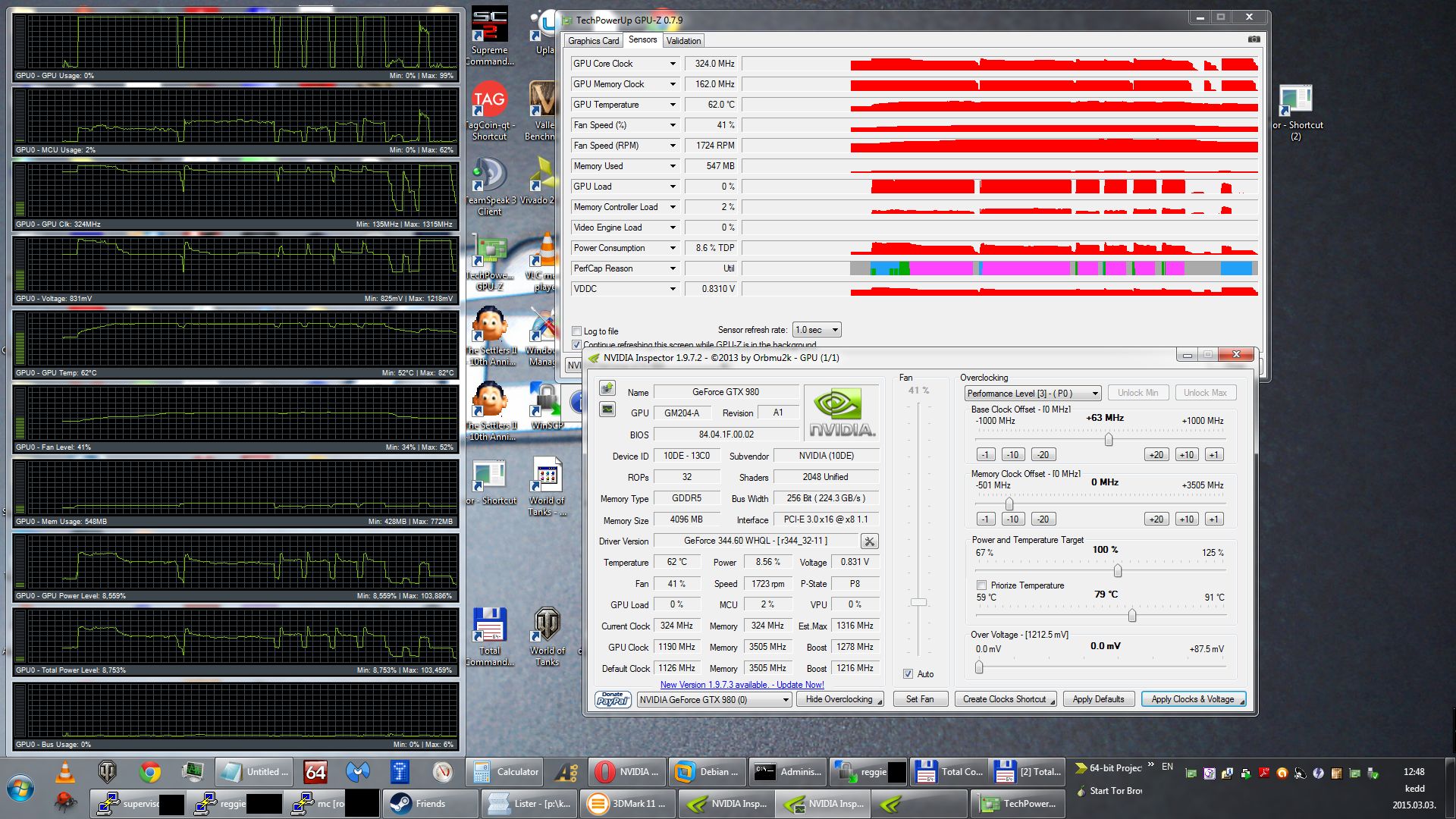Image resolution: width=1456 pixels, height=819 pixels.
Task: Open the TagCoin-qt desktop shortcut
Action: click(x=489, y=111)
